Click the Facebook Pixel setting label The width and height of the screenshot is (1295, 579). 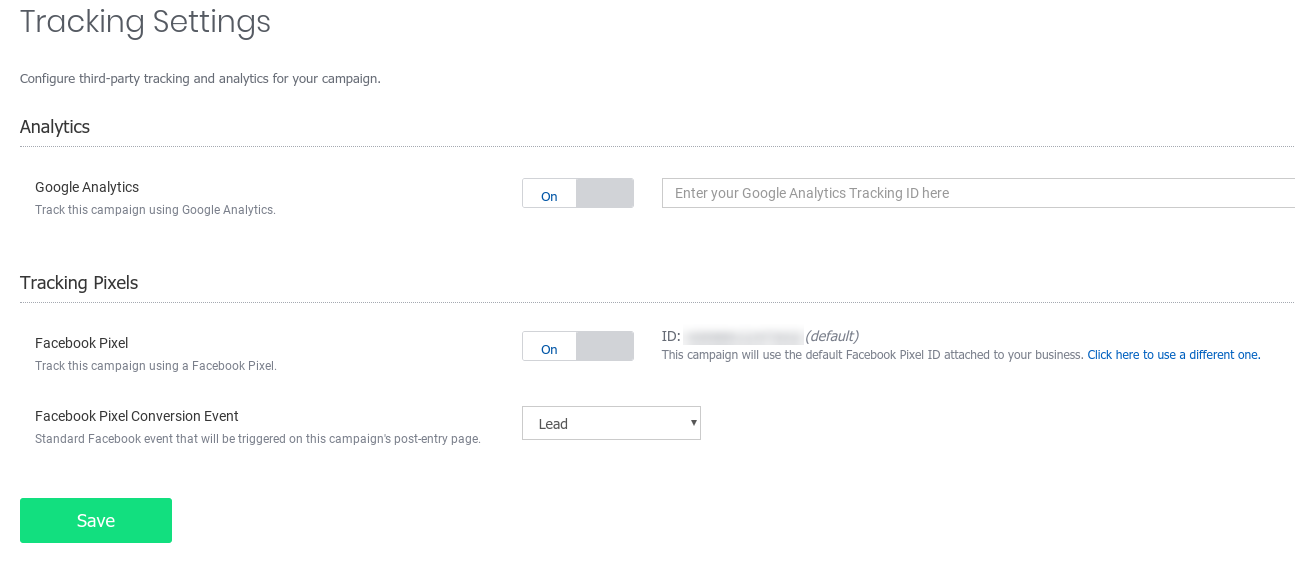81,343
